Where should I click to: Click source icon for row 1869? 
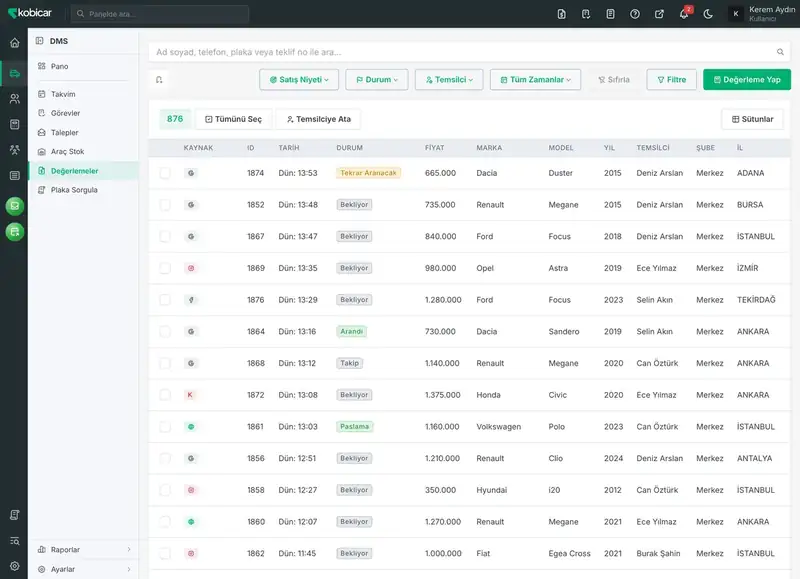tap(191, 268)
